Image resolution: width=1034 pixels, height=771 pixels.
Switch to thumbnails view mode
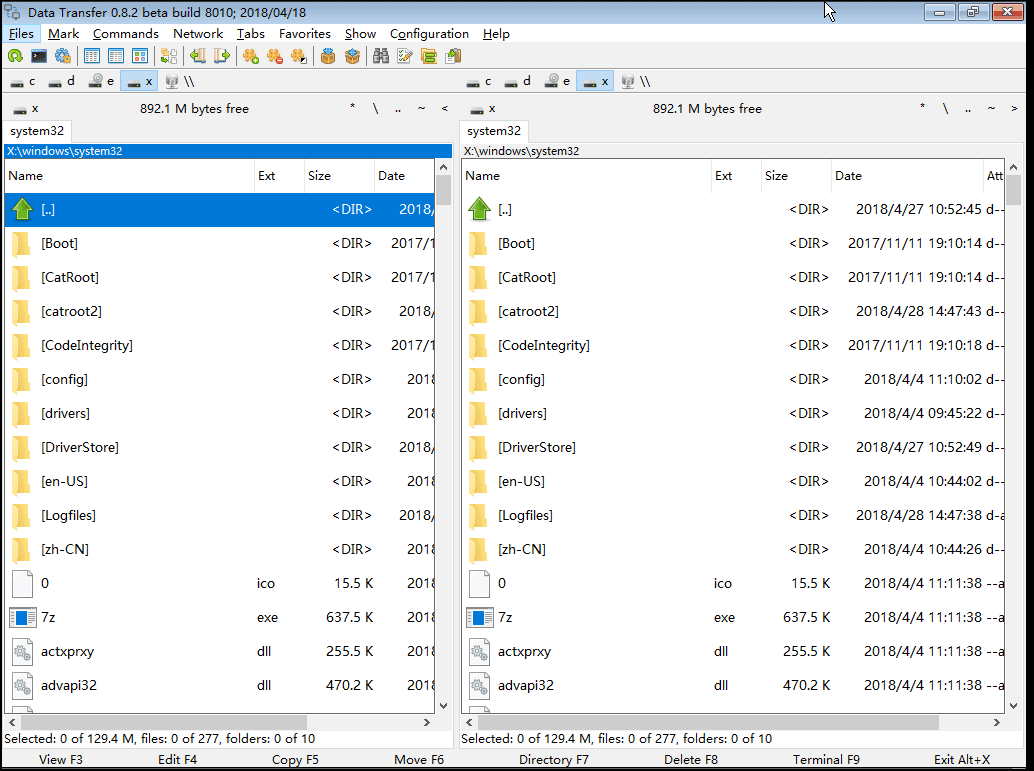pyautogui.click(x=140, y=56)
